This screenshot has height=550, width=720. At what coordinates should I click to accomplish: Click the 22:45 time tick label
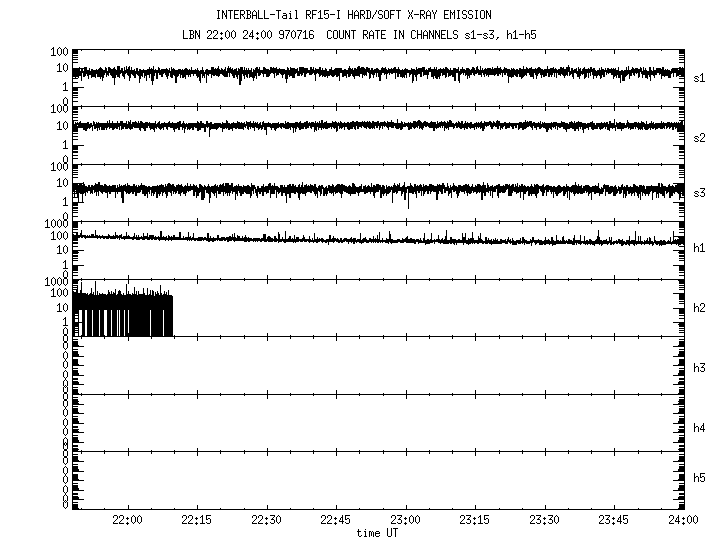336,521
